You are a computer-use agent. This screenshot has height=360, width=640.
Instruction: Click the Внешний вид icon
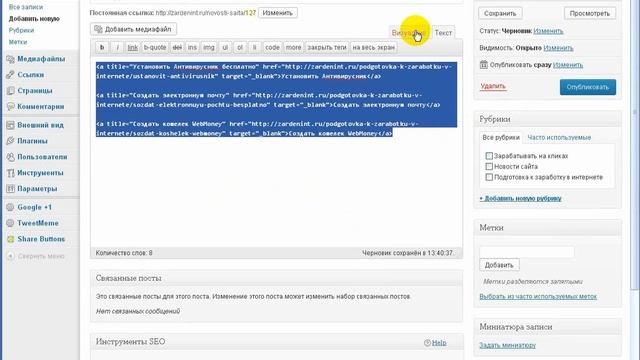tap(11, 125)
